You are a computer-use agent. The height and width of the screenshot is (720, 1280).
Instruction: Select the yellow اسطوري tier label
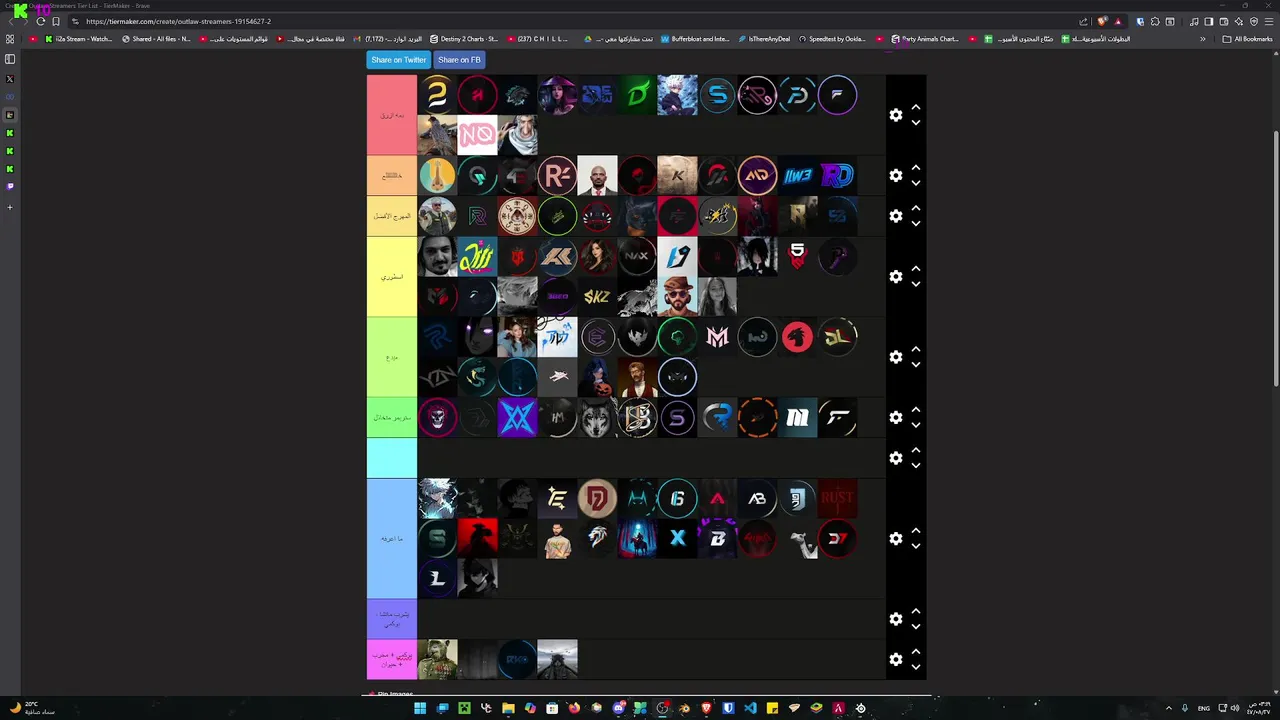pyautogui.click(x=392, y=276)
